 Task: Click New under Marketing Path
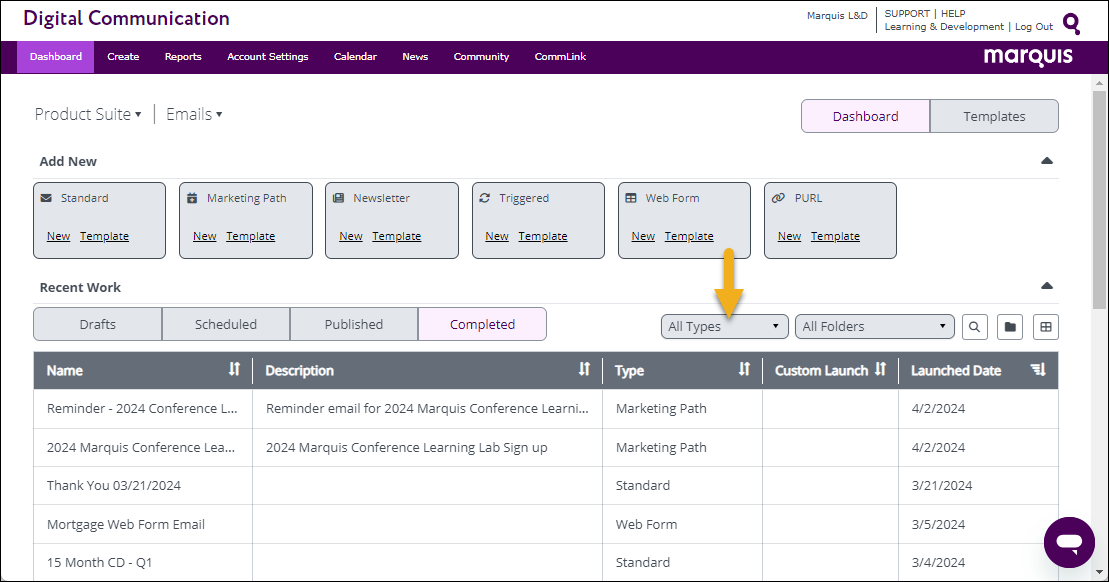click(x=204, y=236)
